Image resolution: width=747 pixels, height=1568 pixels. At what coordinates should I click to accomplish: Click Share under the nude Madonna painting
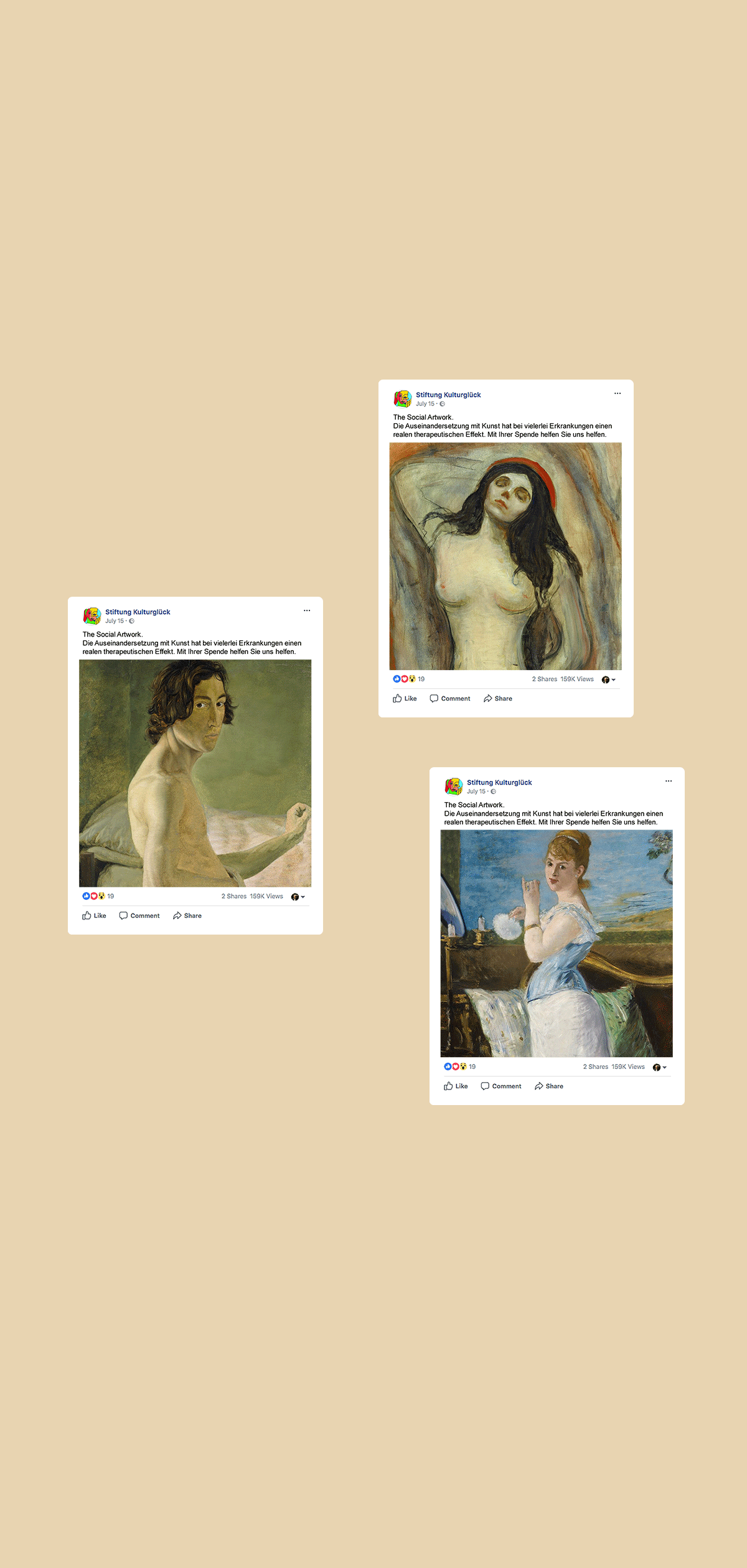[x=498, y=698]
